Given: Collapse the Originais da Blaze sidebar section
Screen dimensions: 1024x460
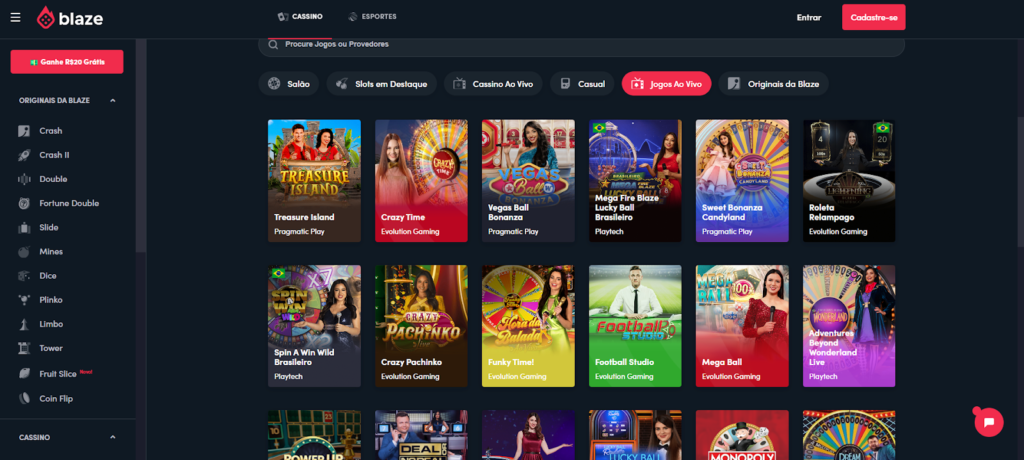Looking at the screenshot, I should point(112,101).
